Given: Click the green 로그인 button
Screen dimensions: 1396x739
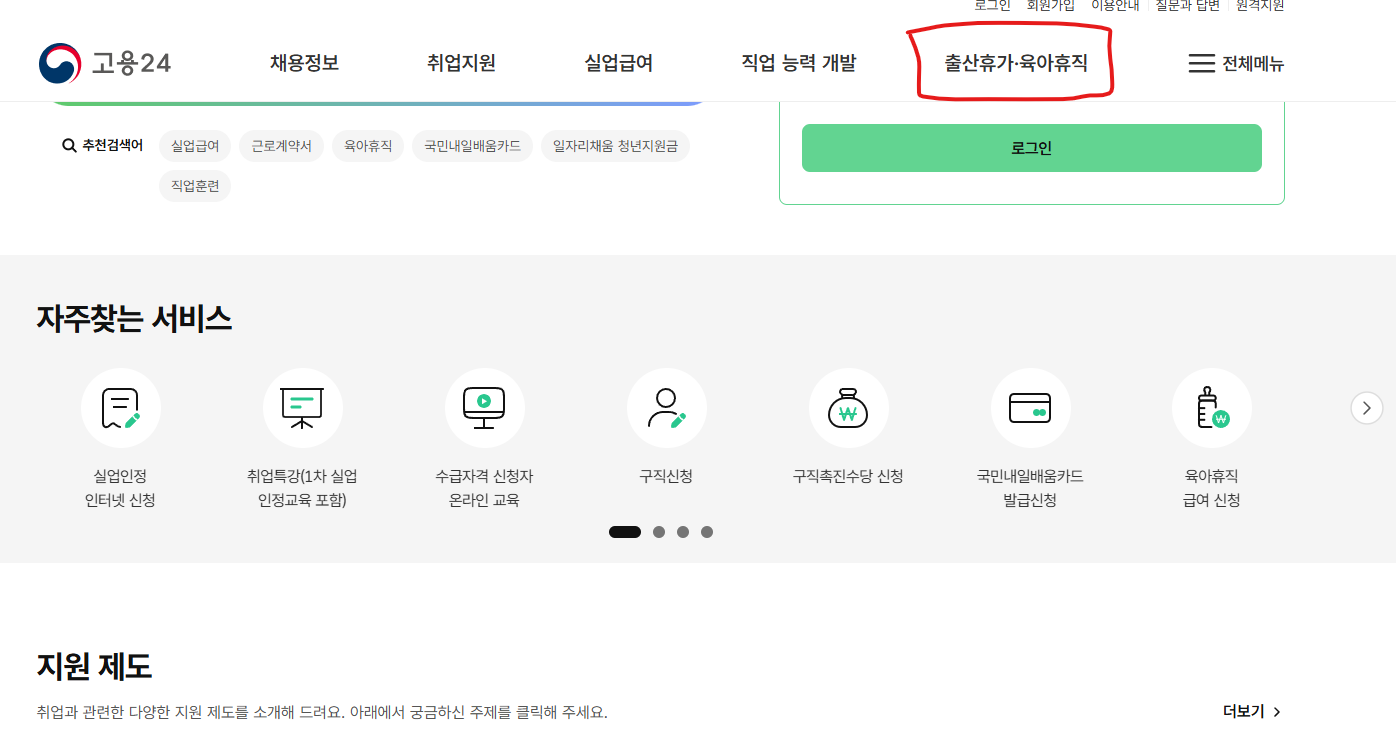Looking at the screenshot, I should coord(1031,147).
